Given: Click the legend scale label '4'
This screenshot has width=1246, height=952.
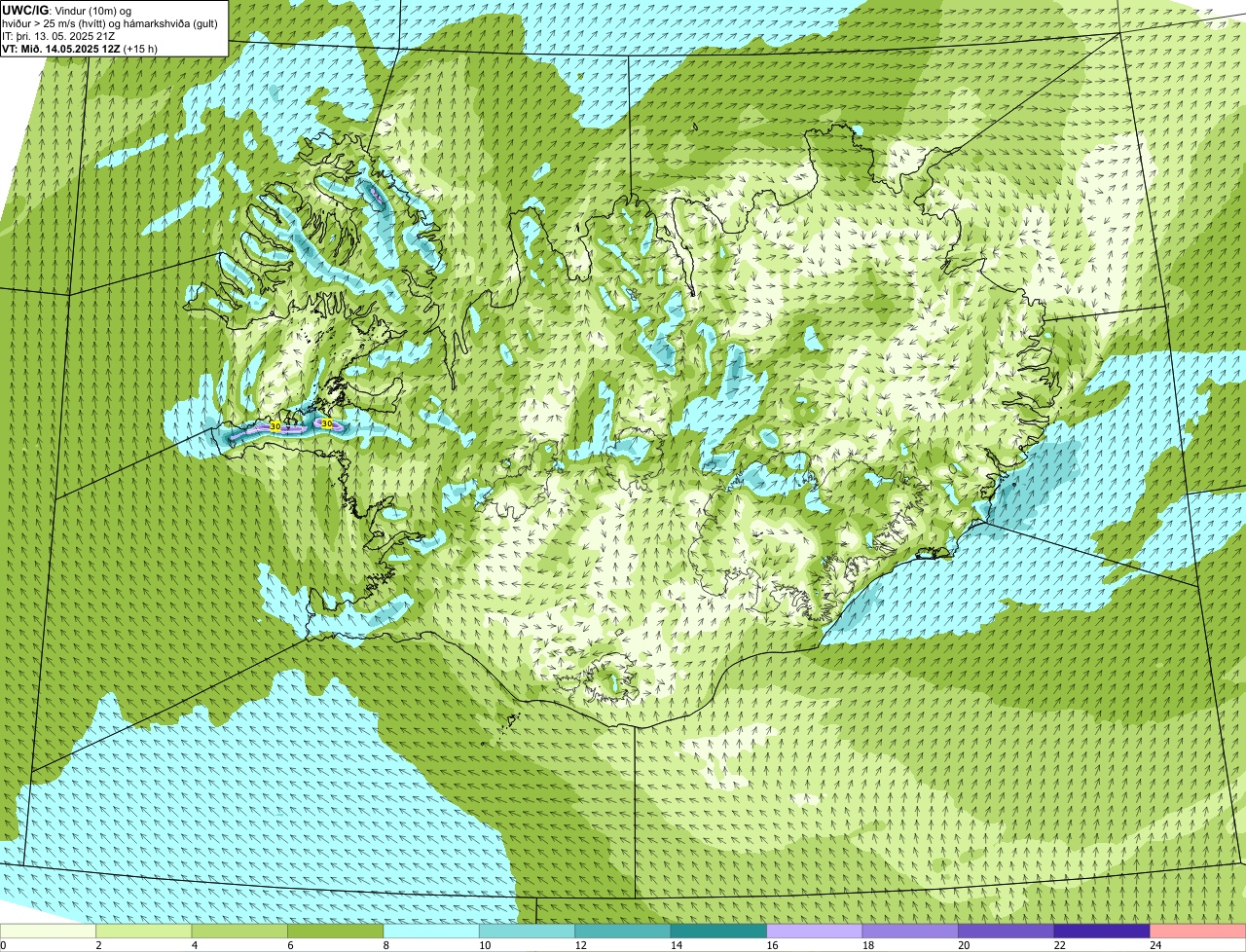Looking at the screenshot, I should point(194,944).
